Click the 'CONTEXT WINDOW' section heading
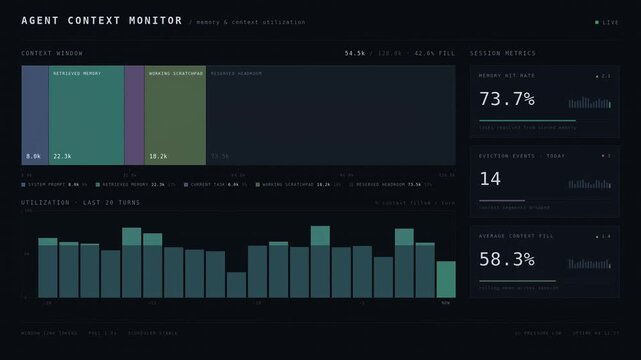Image resolution: width=641 pixels, height=360 pixels. [52, 53]
